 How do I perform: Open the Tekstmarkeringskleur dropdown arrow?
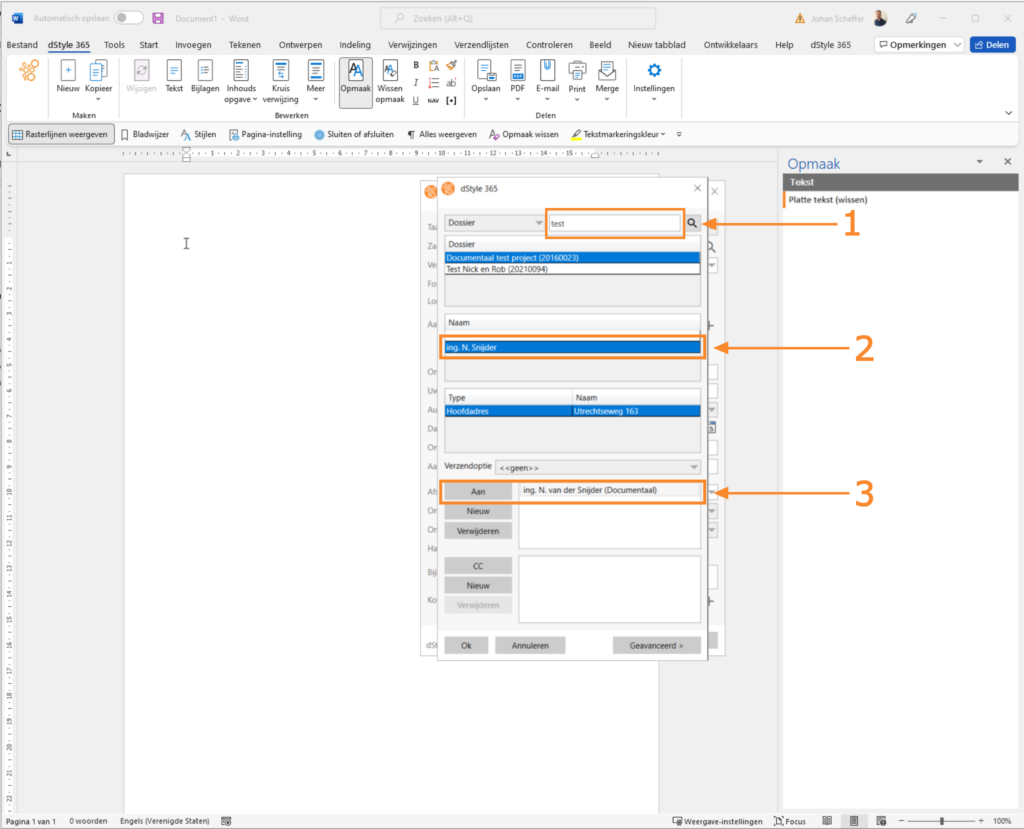(663, 135)
